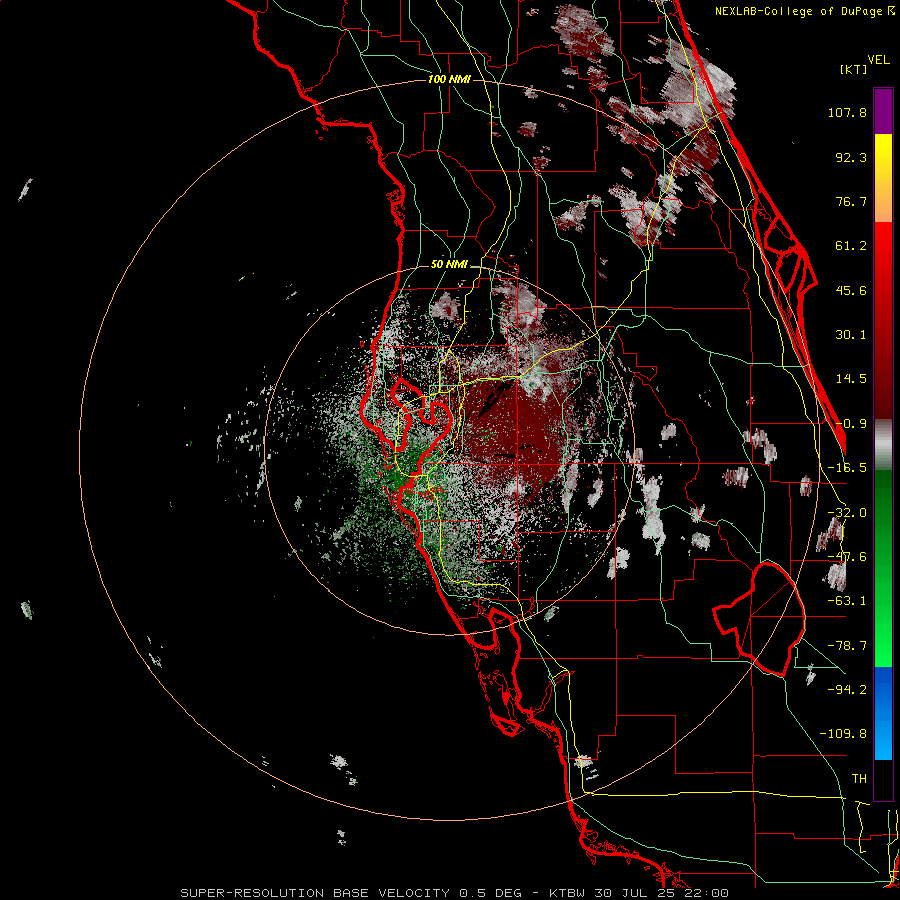The image size is (900, 900).
Task: Select the -78.7 scale value
Action: click(x=847, y=646)
